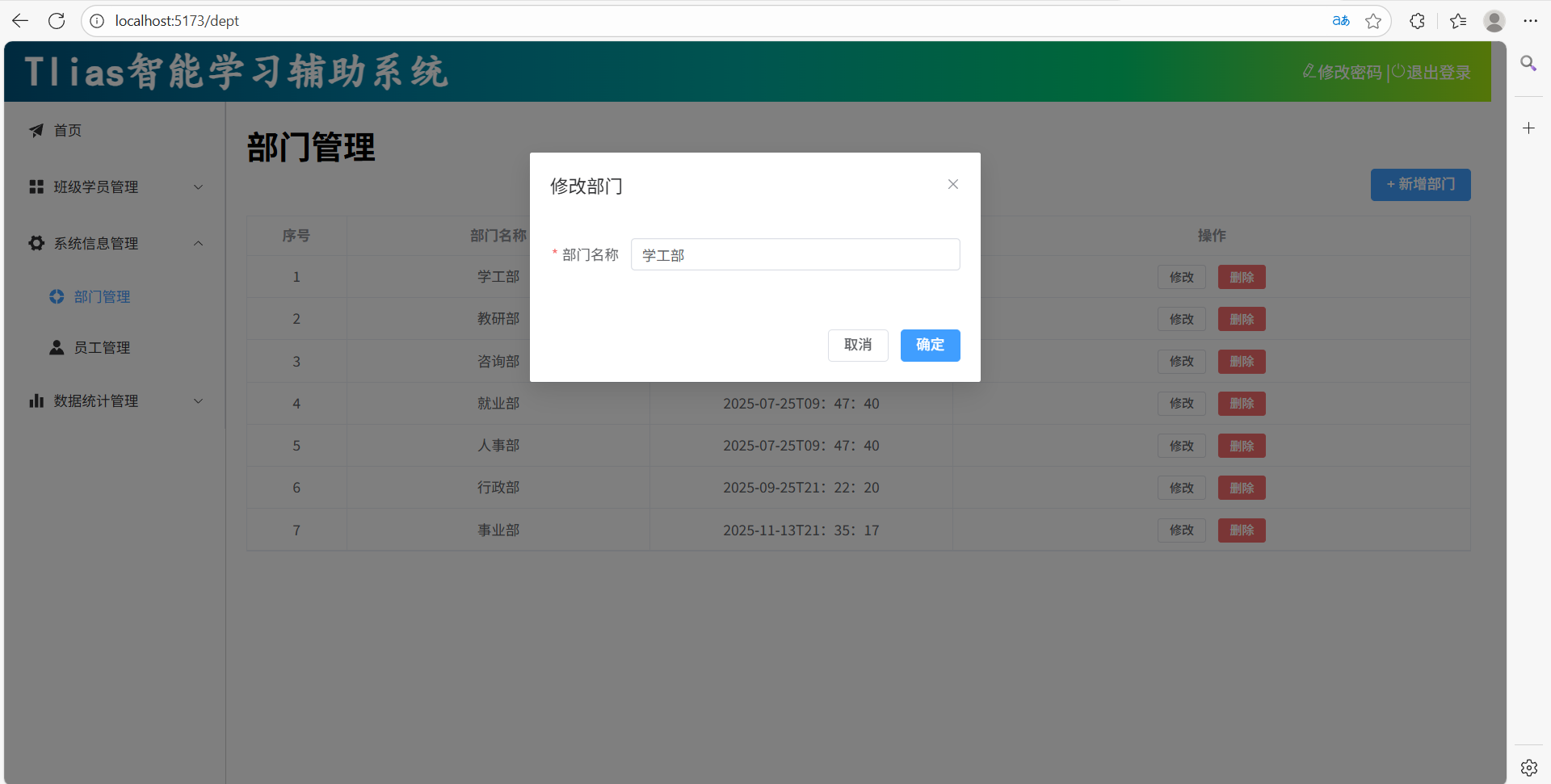Click the 取消 button in dialog
Screen dimensions: 1551x784
pyautogui.click(x=858, y=345)
